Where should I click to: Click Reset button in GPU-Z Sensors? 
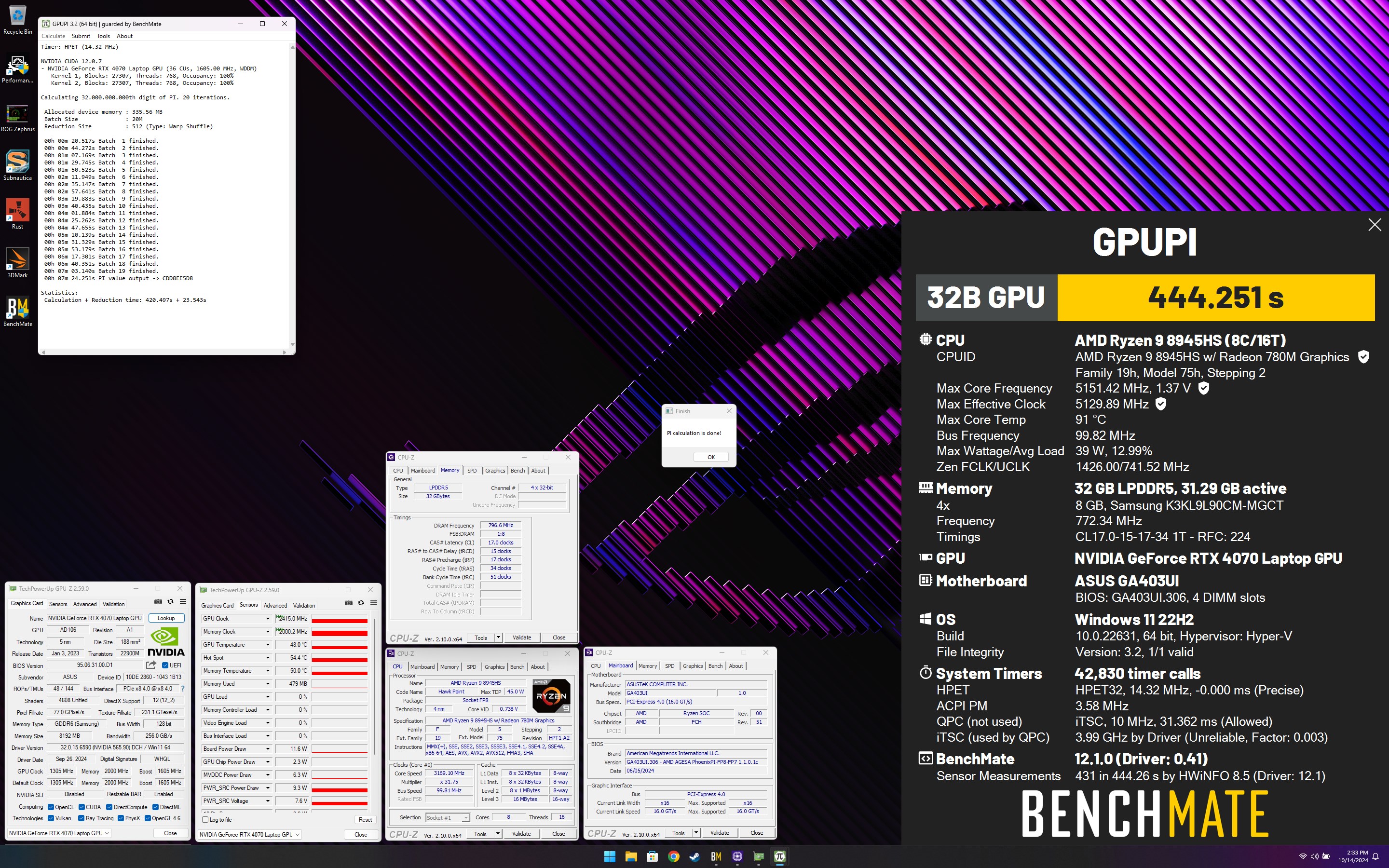(x=365, y=819)
